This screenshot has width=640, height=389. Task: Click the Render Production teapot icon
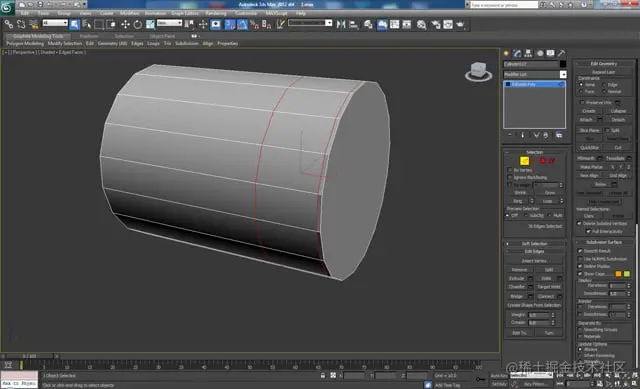pyautogui.click(x=460, y=24)
